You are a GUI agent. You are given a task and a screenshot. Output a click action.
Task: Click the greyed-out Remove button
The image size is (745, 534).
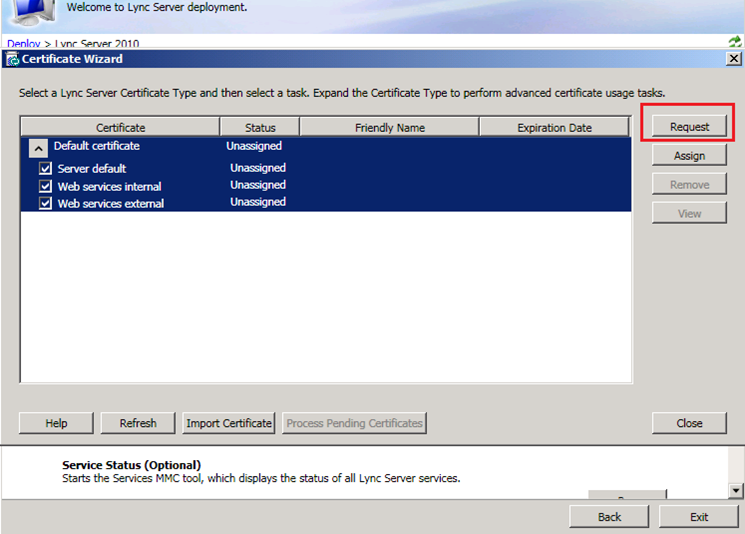[689, 184]
